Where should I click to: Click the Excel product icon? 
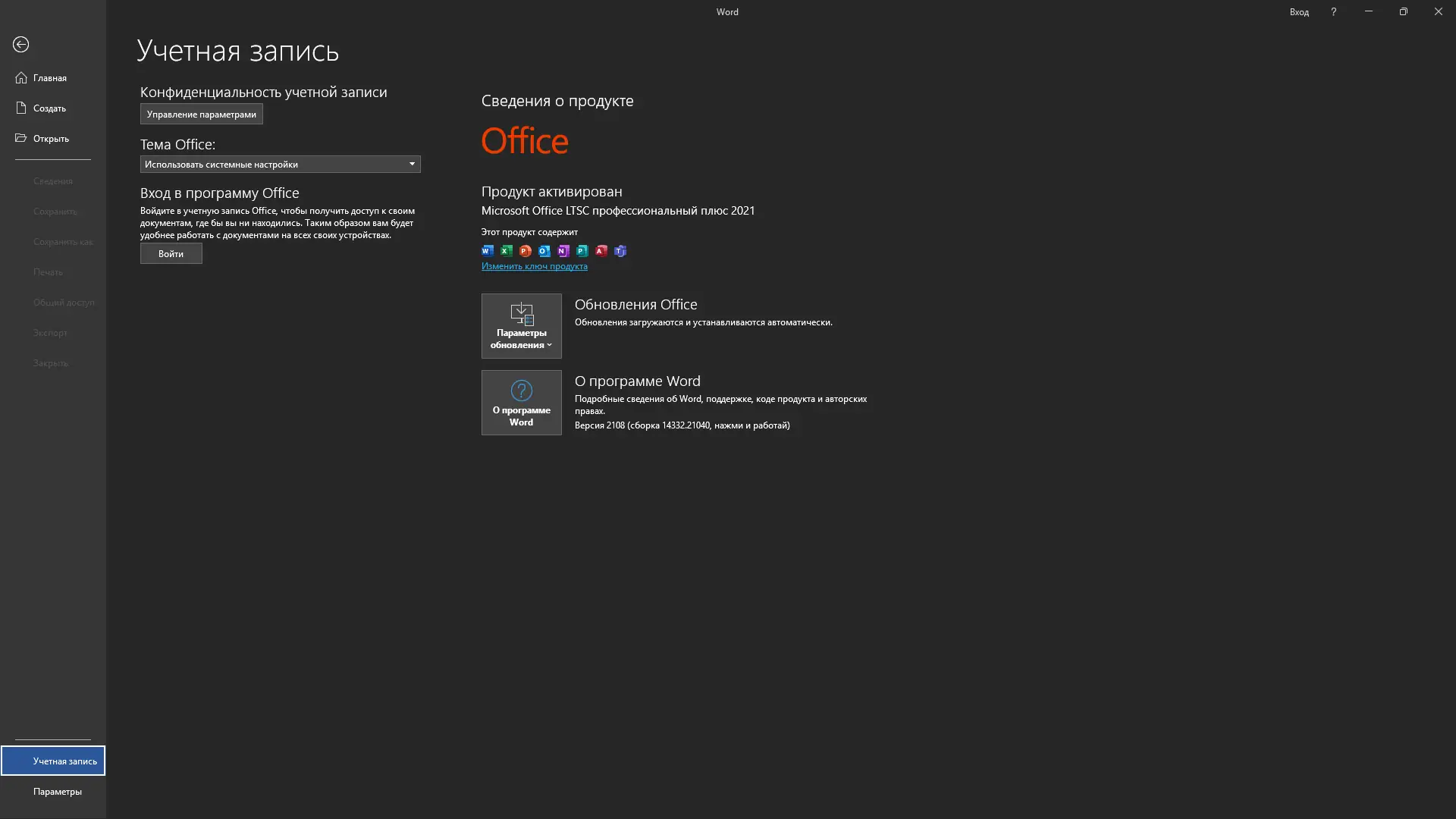pos(507,251)
